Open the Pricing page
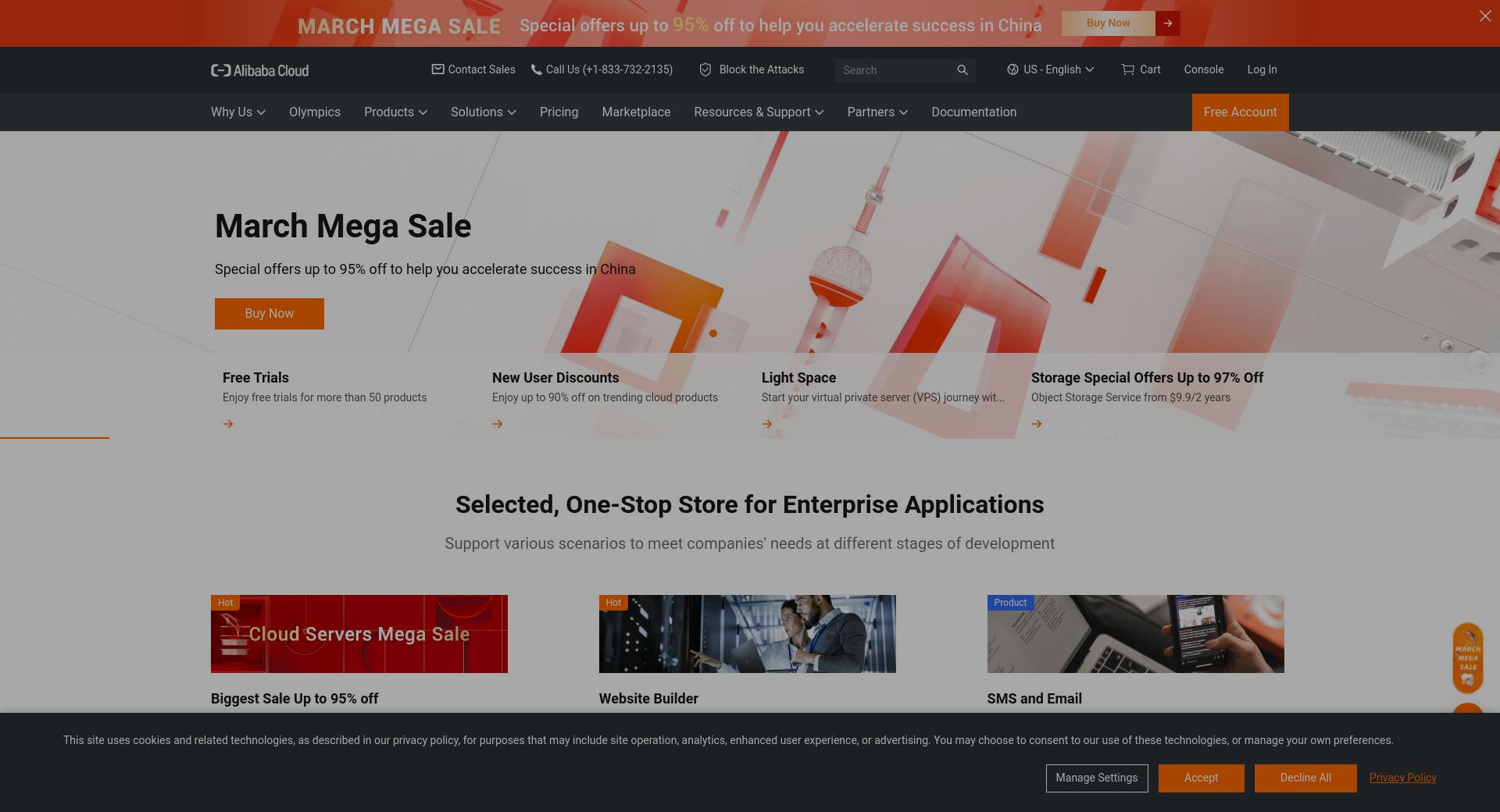This screenshot has height=812, width=1500. coord(559,112)
